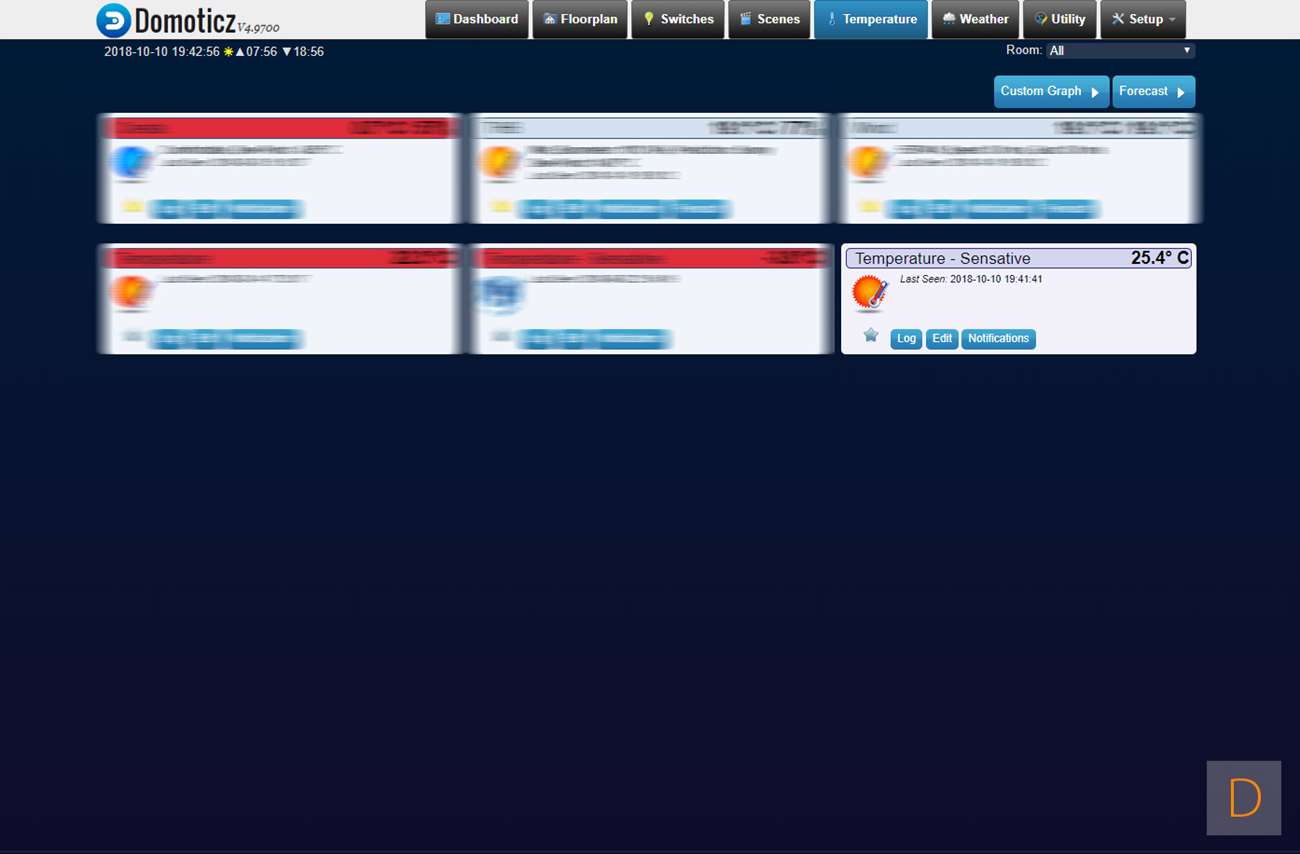Viewport: 1300px width, 854px height.
Task: Go to the Utility tab
Action: pyautogui.click(x=1059, y=19)
